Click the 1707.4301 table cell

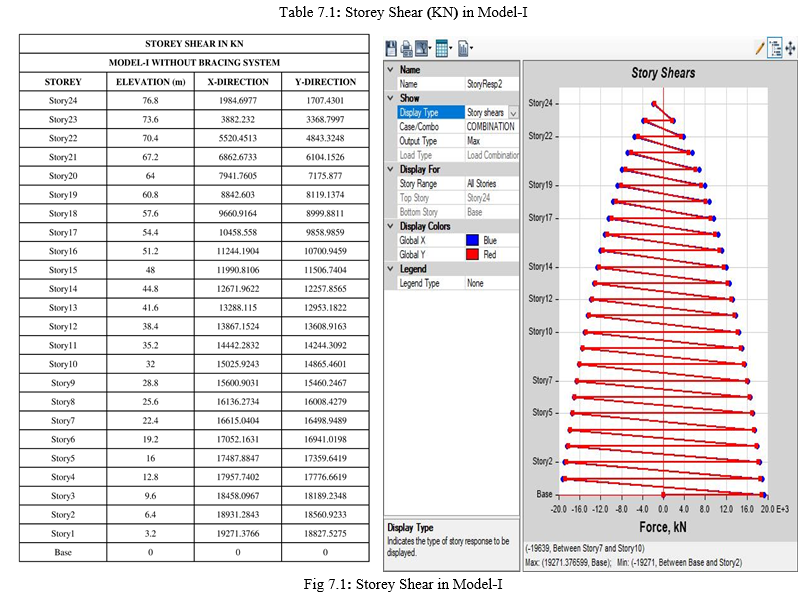325,101
